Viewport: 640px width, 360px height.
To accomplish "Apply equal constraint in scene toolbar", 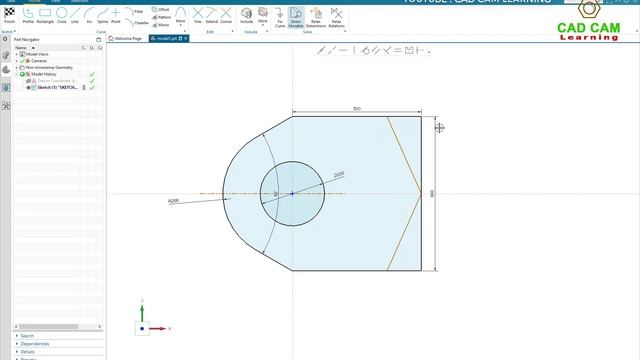I will tap(398, 50).
